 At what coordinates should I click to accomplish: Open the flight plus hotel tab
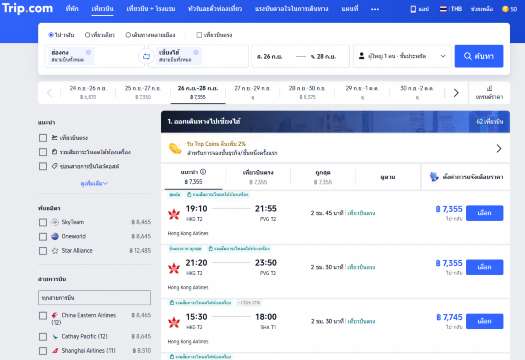click(x=151, y=9)
